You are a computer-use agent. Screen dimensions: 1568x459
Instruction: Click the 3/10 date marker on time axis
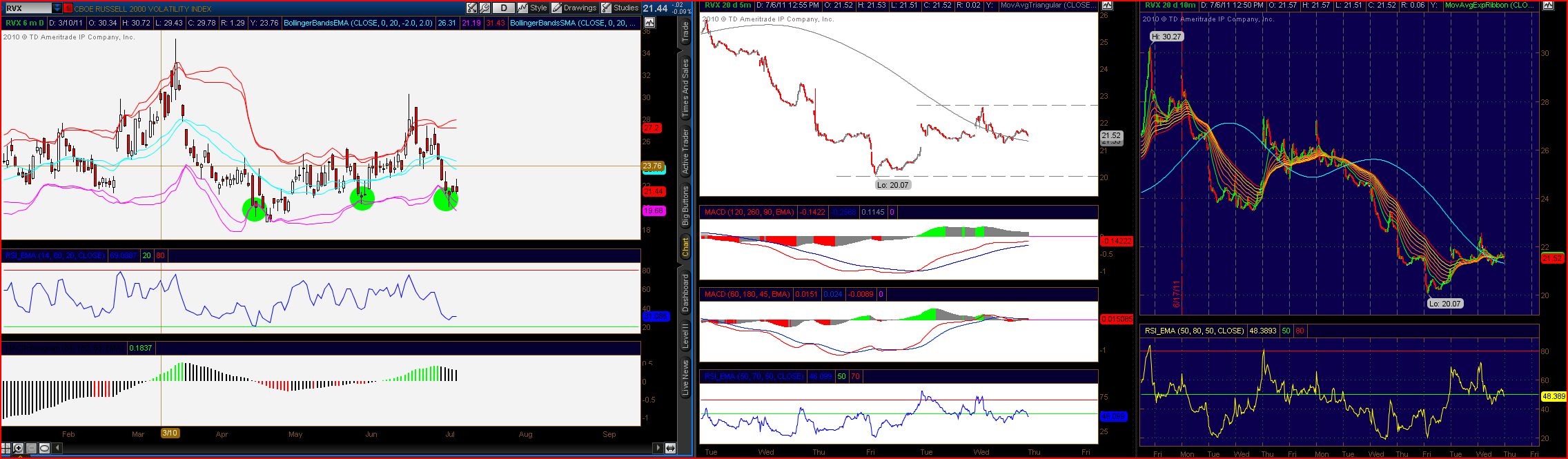point(170,433)
